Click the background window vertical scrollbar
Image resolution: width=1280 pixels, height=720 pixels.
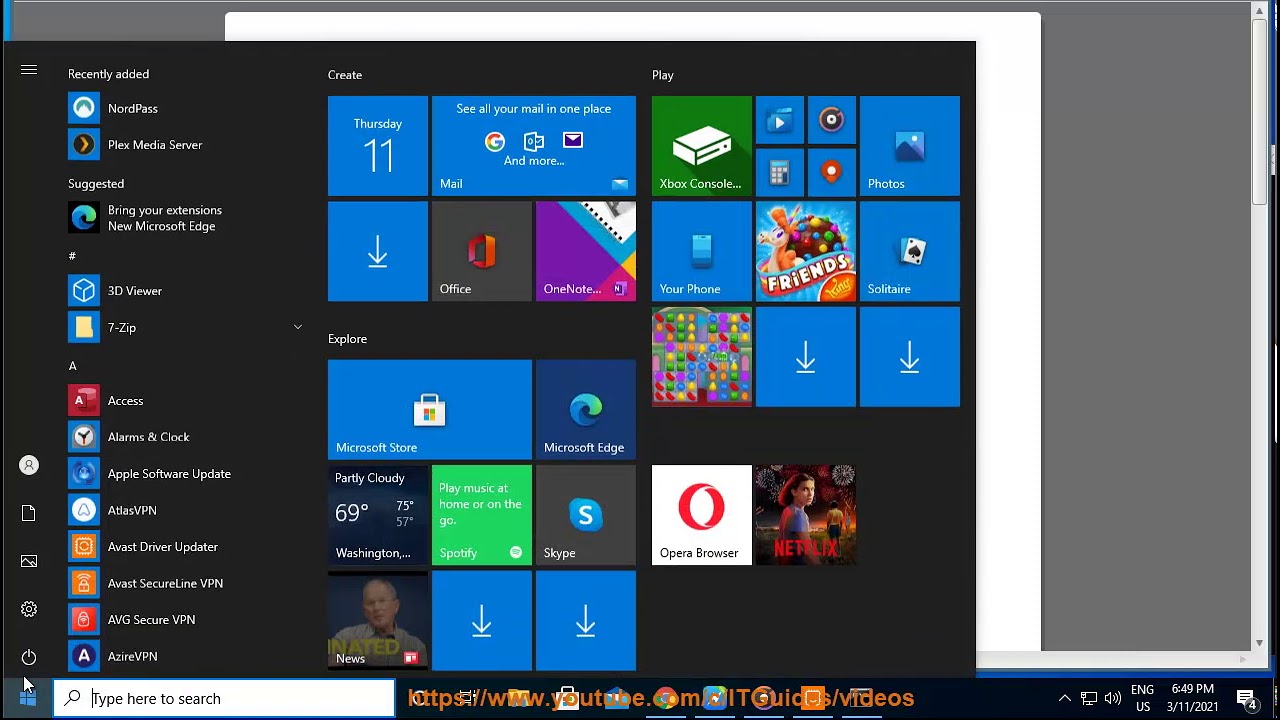[x=1260, y=110]
